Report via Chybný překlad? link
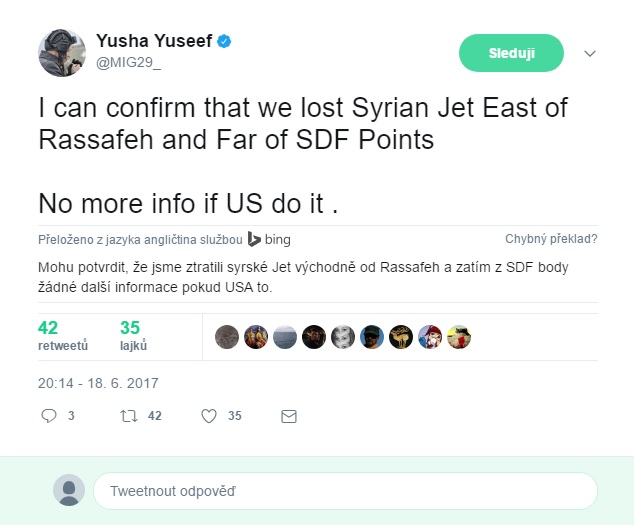Screen dimensions: 634x525 click(551, 239)
